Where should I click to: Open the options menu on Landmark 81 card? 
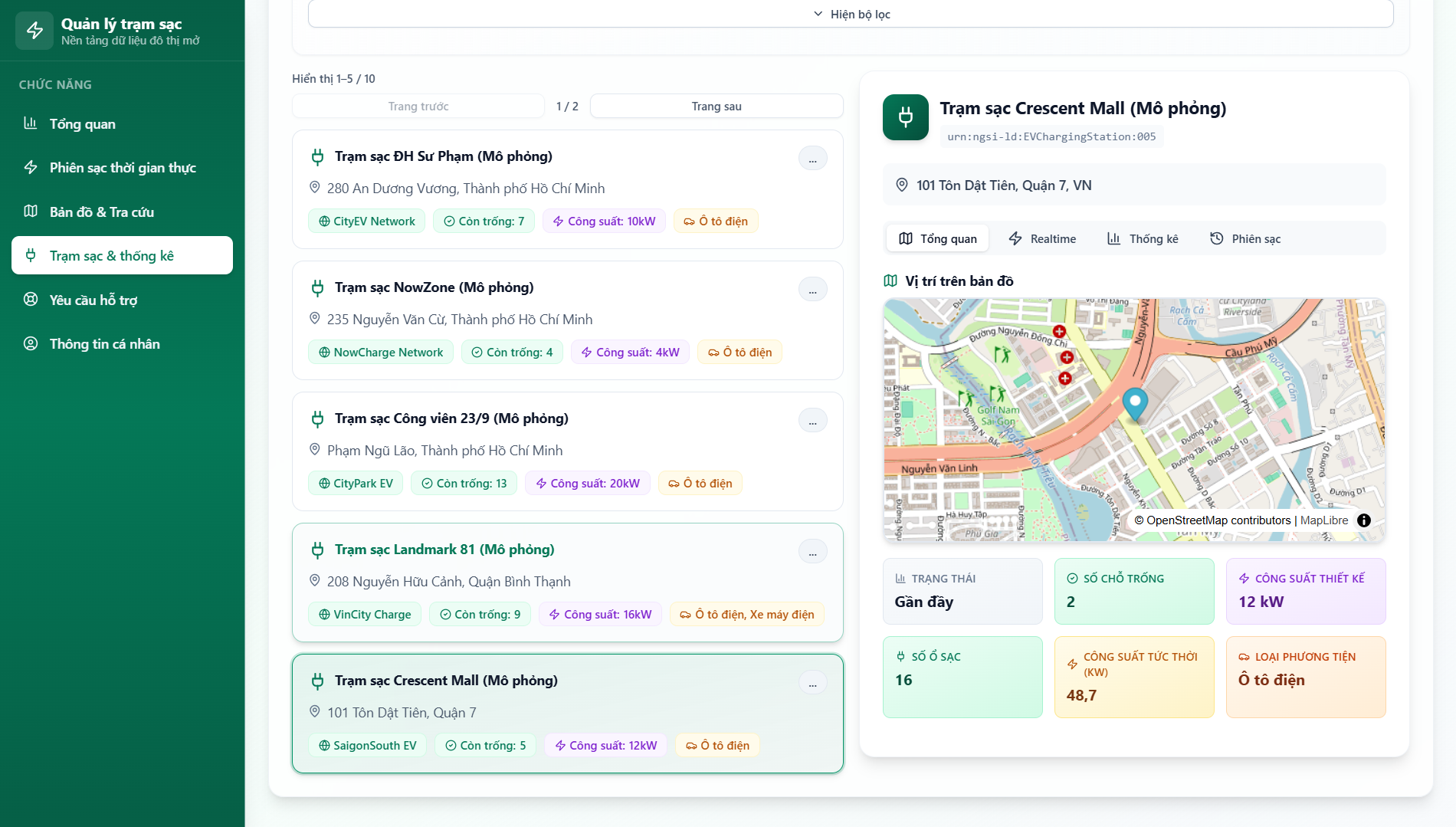coord(813,551)
